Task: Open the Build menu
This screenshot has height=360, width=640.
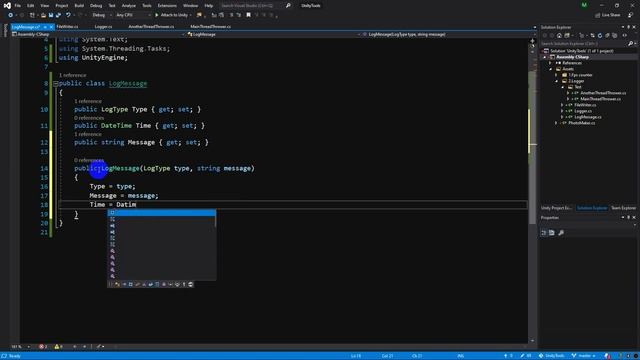Action: click(79, 6)
